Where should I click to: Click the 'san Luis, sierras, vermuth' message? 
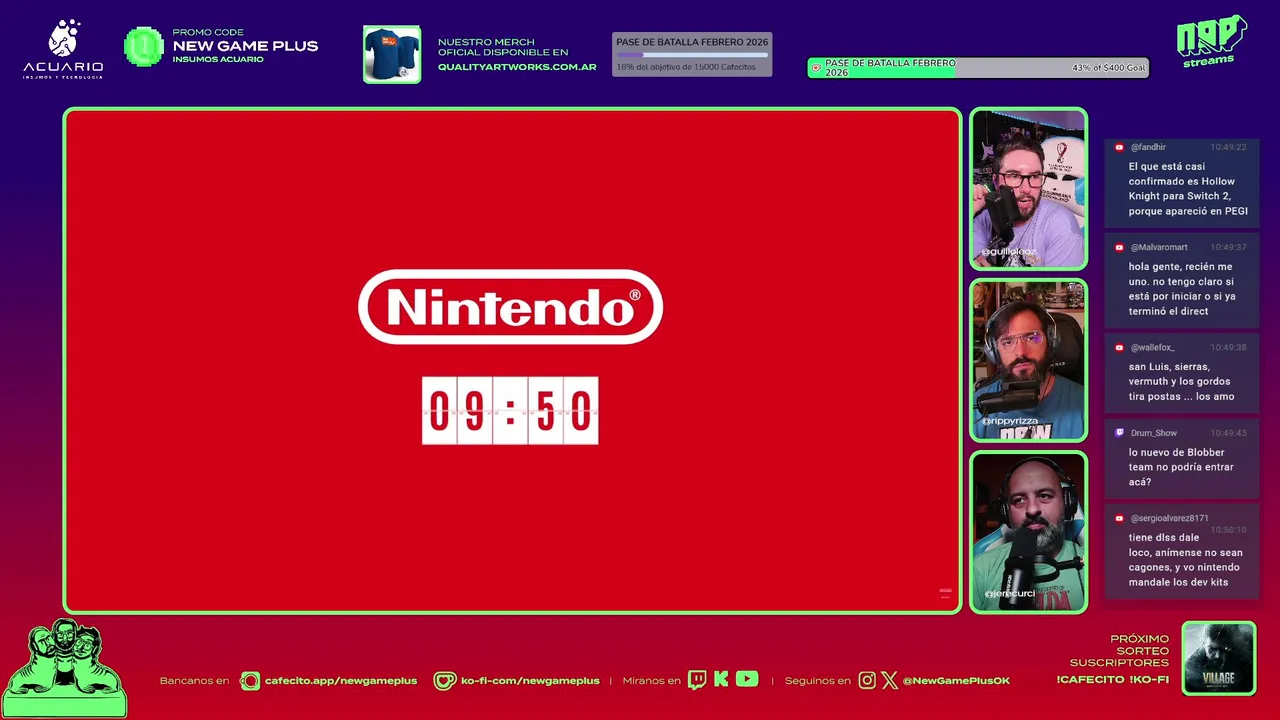[x=1181, y=381]
